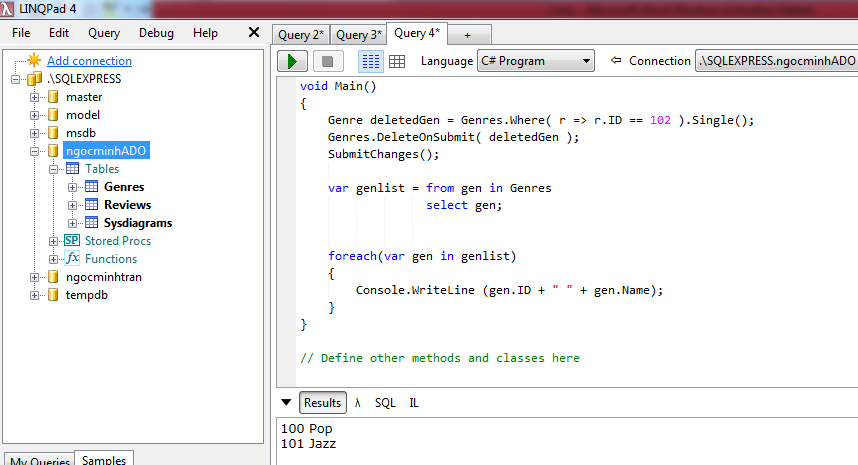Add a new query tab with plus

click(467, 35)
